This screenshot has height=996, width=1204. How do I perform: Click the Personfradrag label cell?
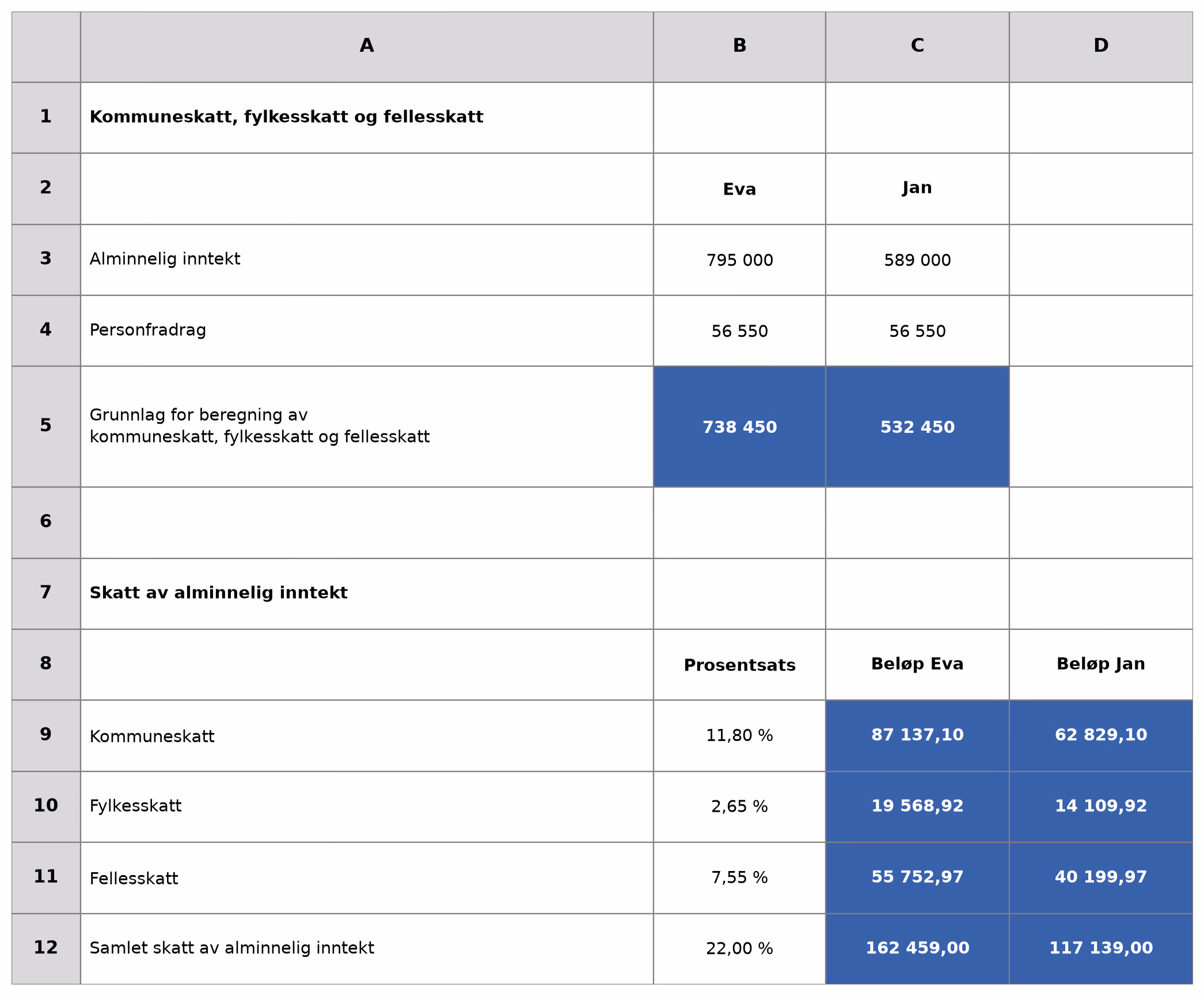pyautogui.click(x=367, y=330)
